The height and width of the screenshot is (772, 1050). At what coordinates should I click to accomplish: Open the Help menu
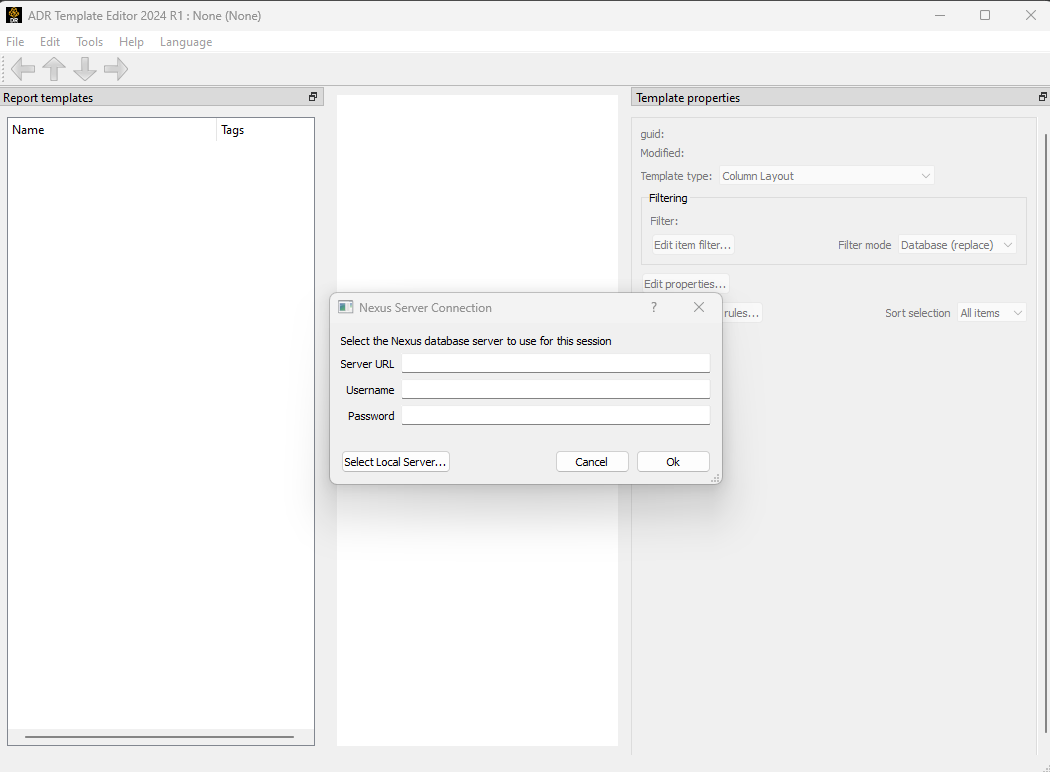[x=131, y=42]
